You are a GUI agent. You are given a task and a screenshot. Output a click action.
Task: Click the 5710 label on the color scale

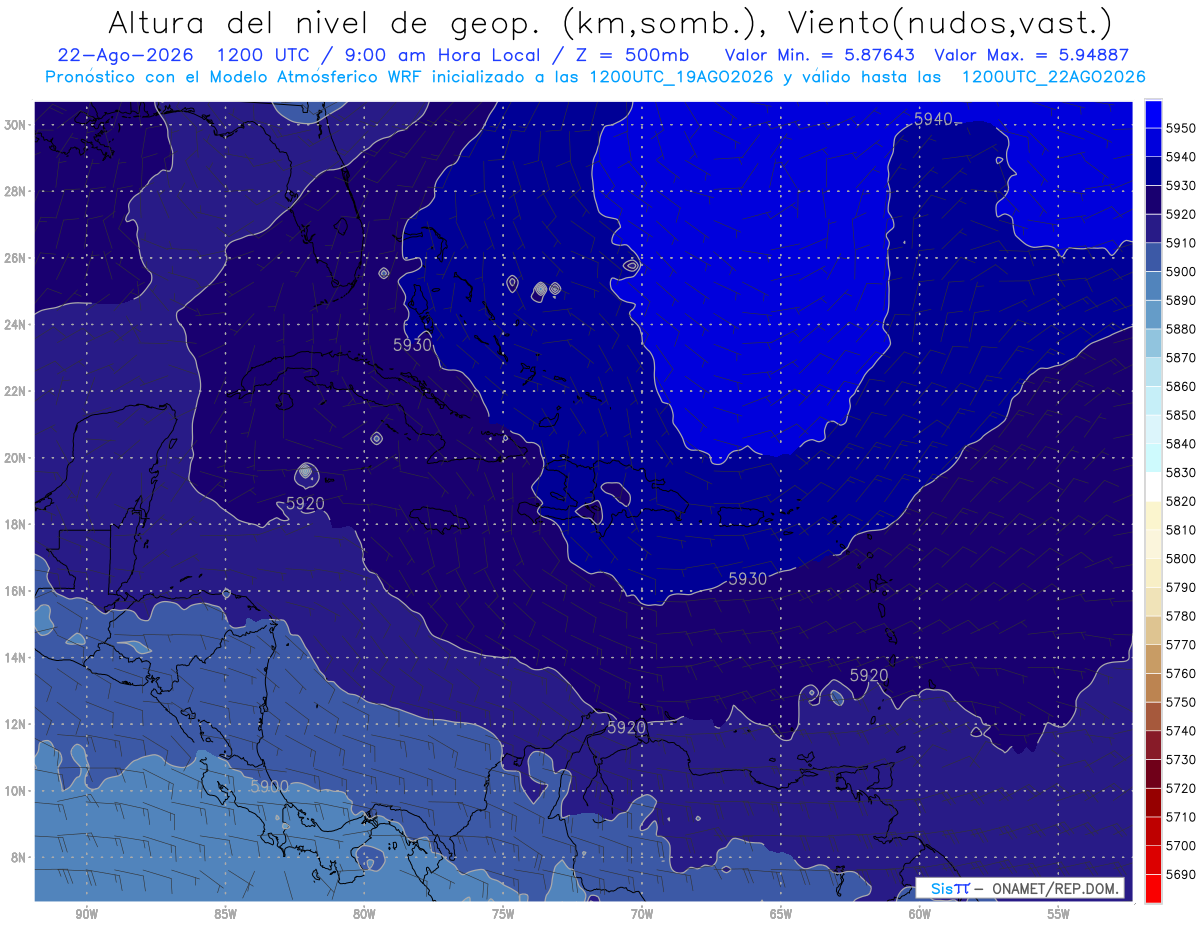point(1181,817)
